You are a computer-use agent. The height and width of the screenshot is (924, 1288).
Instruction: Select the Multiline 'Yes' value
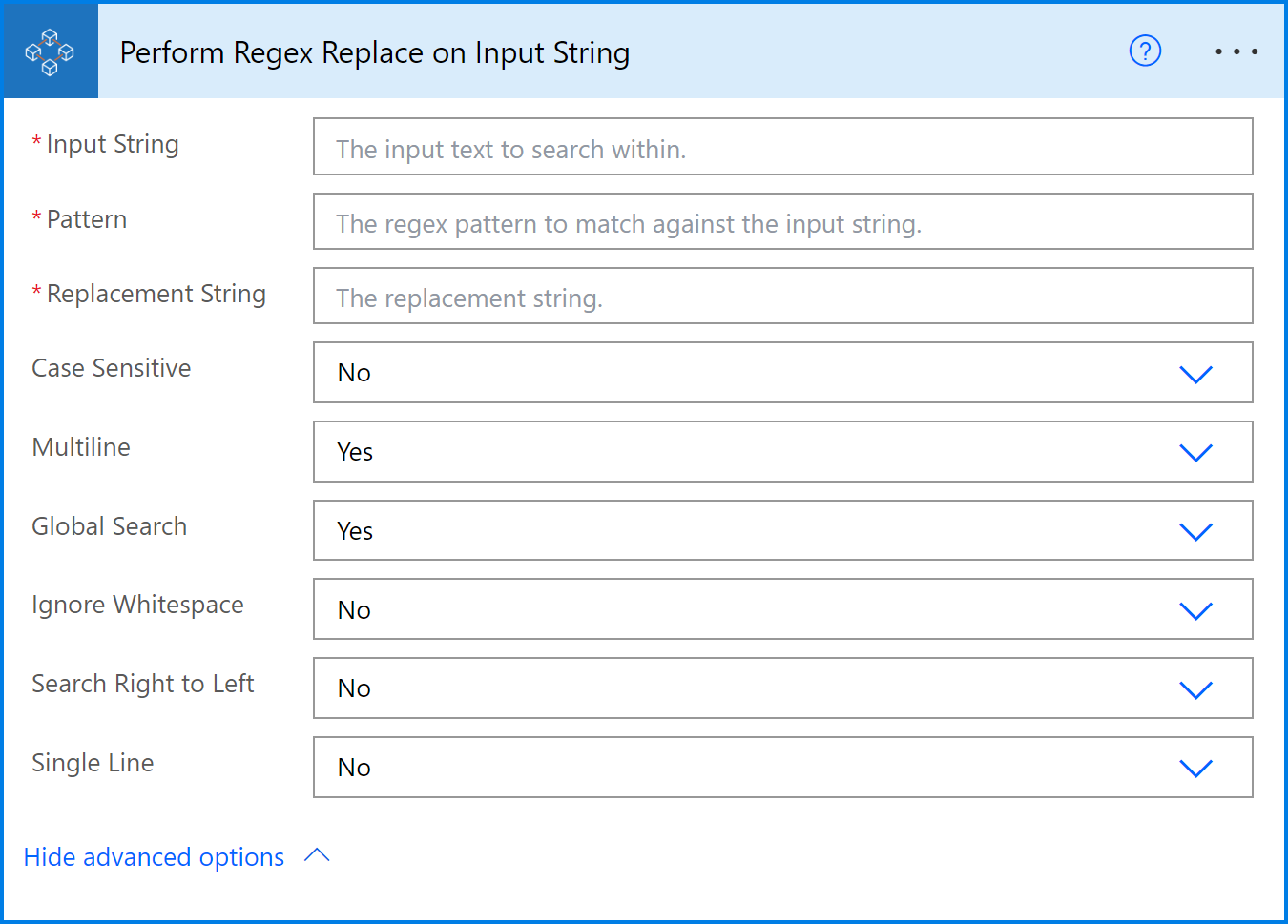pyautogui.click(x=355, y=452)
